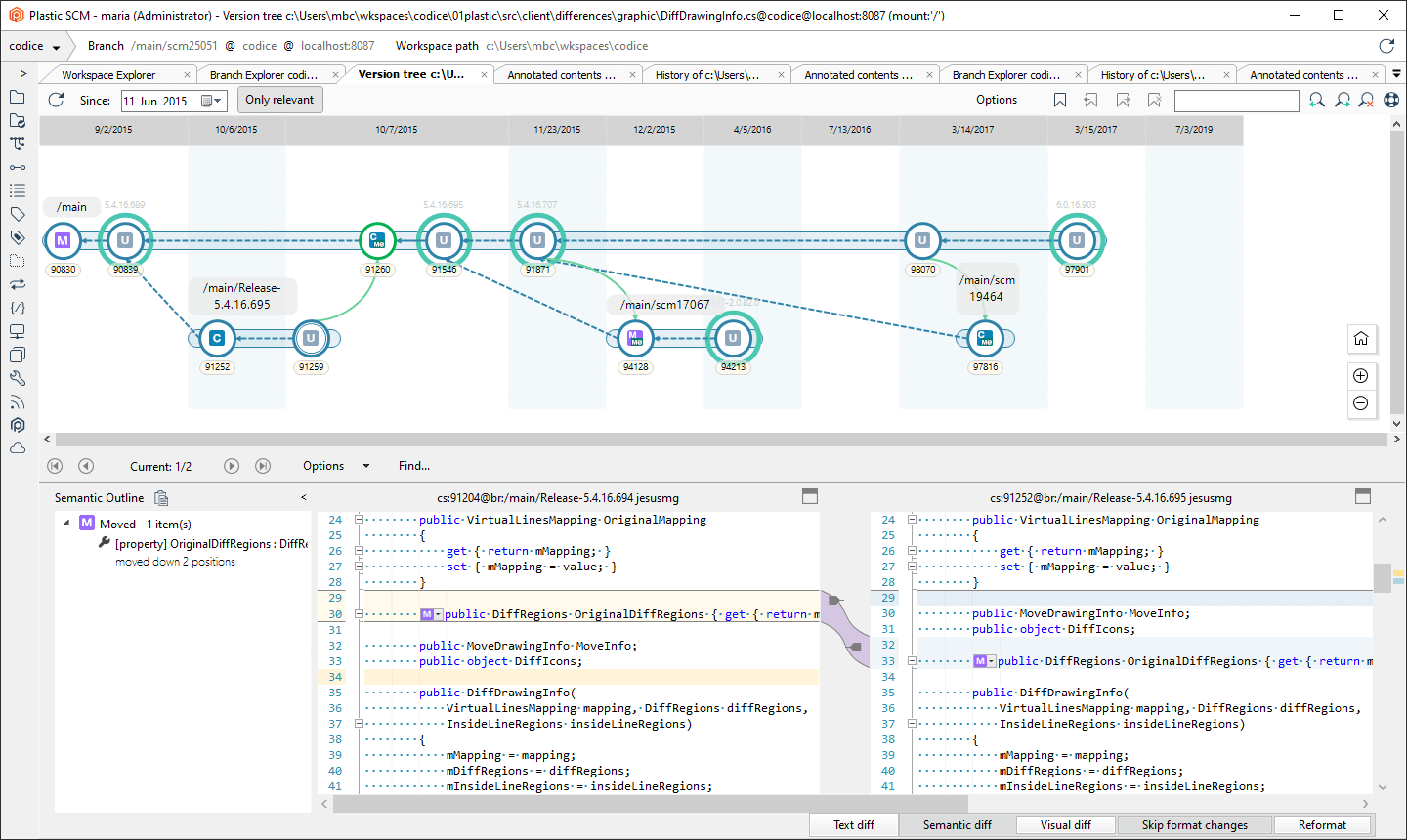1407x840 pixels.
Task: Click the Reformat button
Action: (1321, 825)
